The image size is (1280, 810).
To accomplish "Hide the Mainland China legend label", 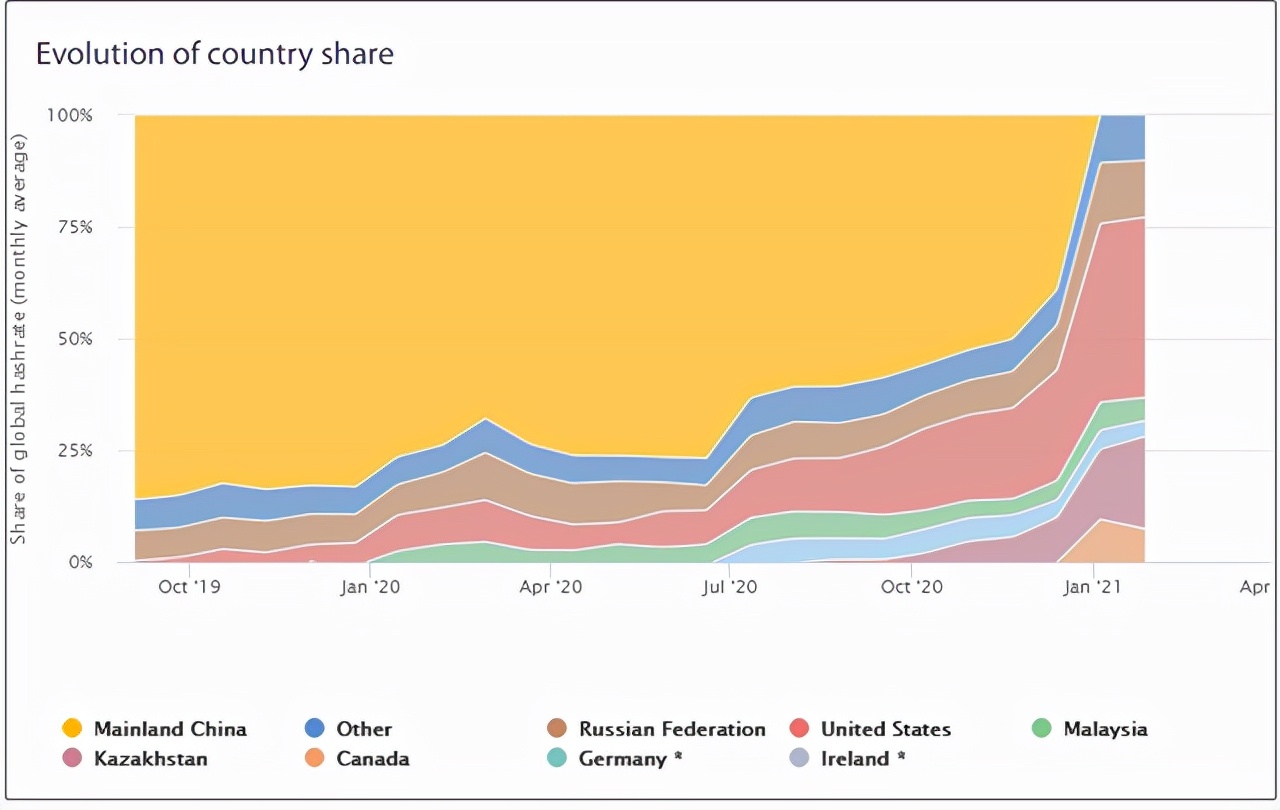I will (x=170, y=729).
